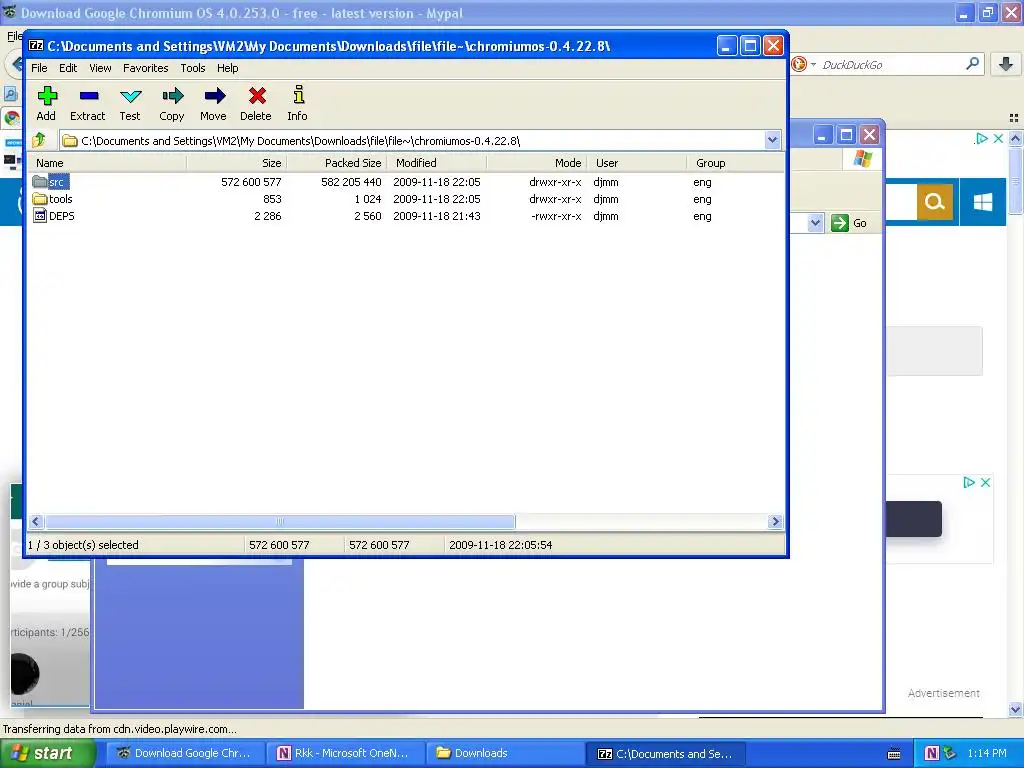1024x768 pixels.
Task: Select the Move toolbar icon
Action: click(x=214, y=103)
